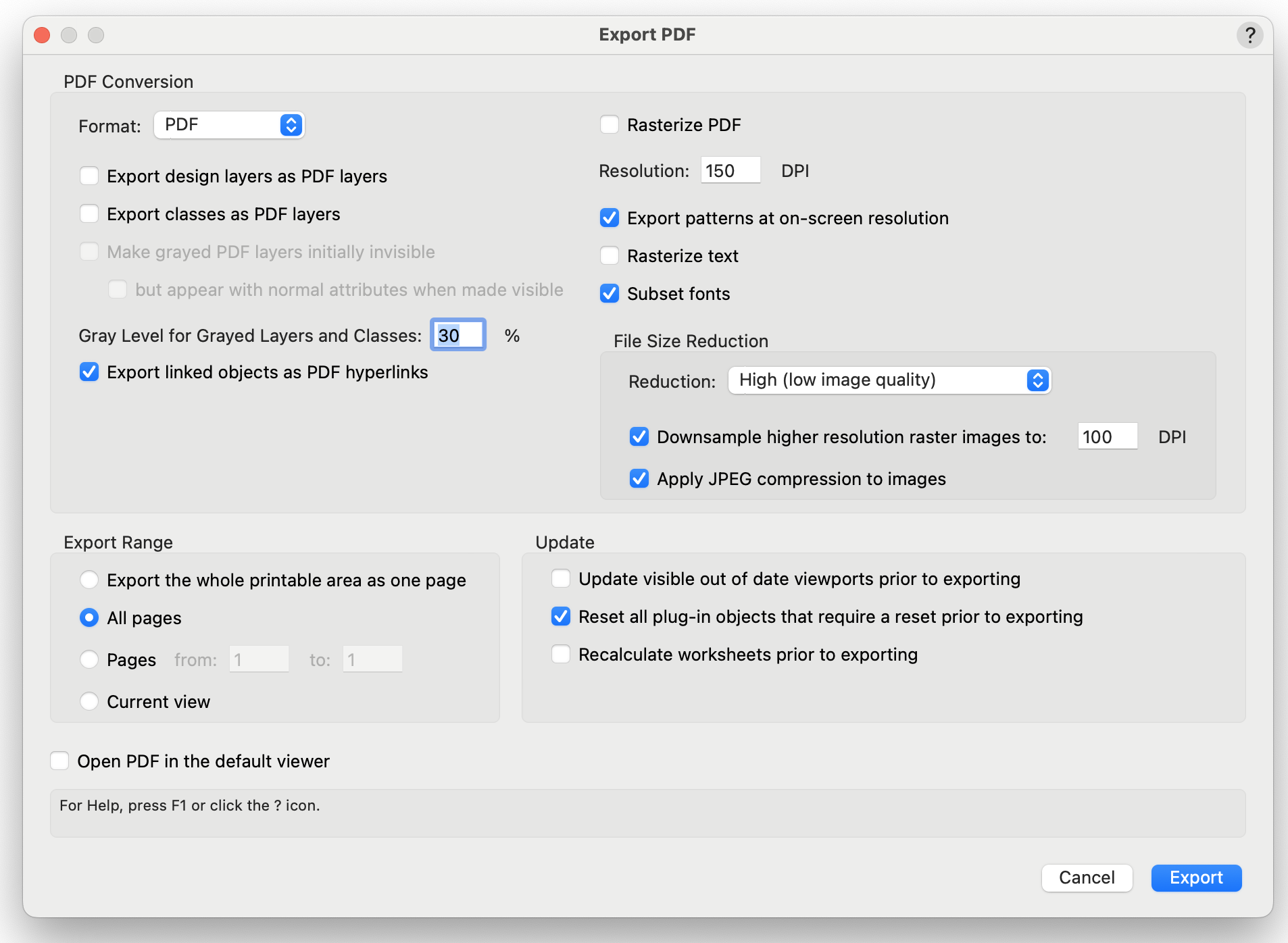
Task: Enable Open PDF in the default viewer
Action: (60, 761)
